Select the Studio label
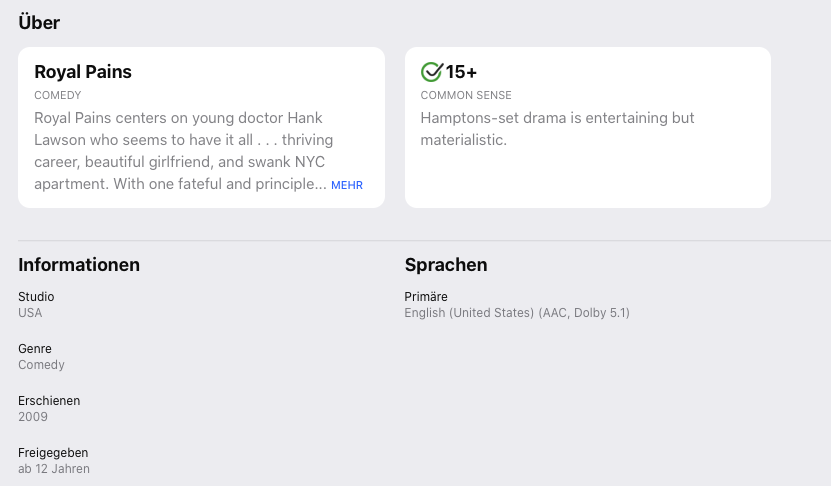831x486 pixels. [x=36, y=297]
